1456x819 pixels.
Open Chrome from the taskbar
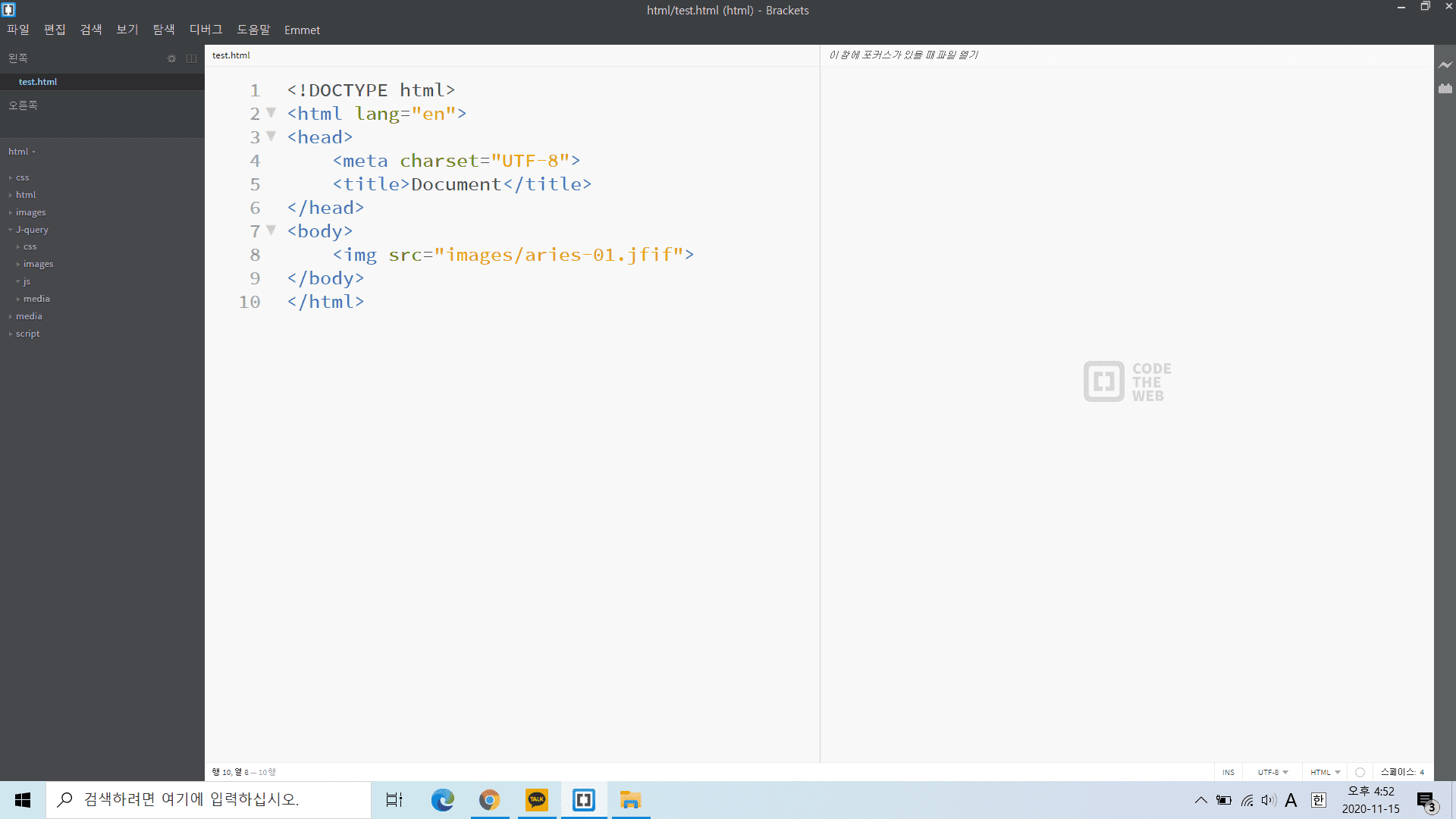[x=490, y=799]
